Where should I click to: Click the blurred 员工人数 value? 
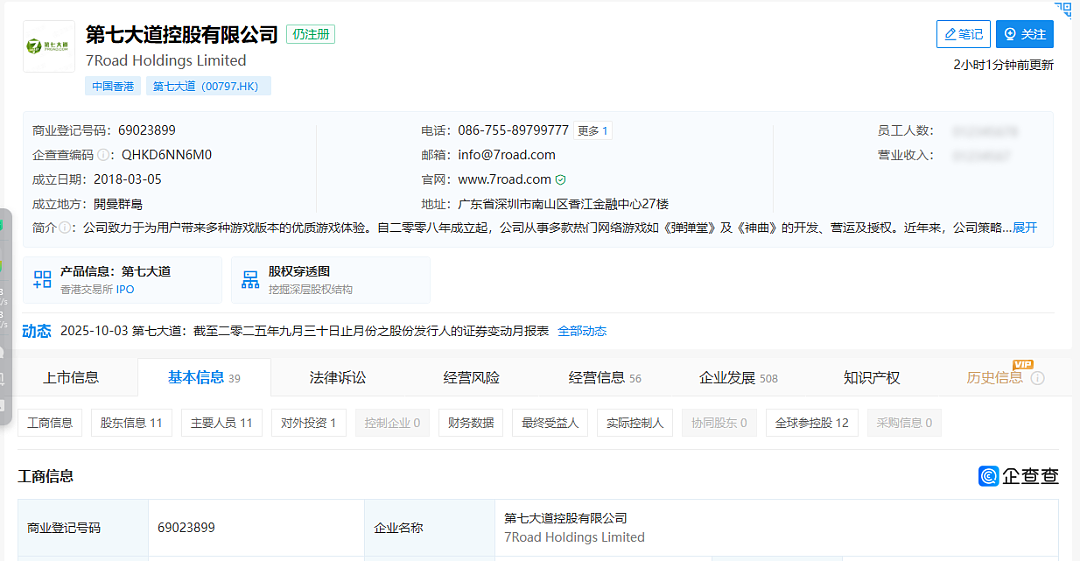pos(986,131)
